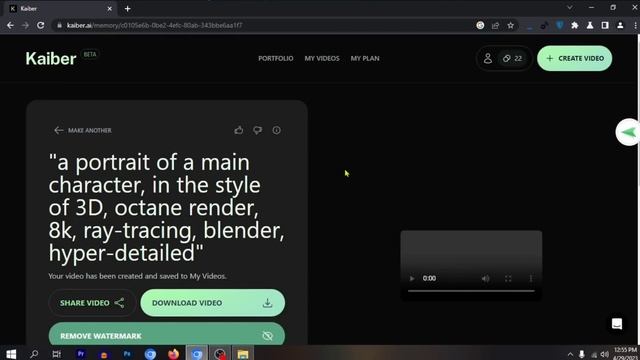Reload the current page
The image size is (640, 360).
[x=41, y=25]
